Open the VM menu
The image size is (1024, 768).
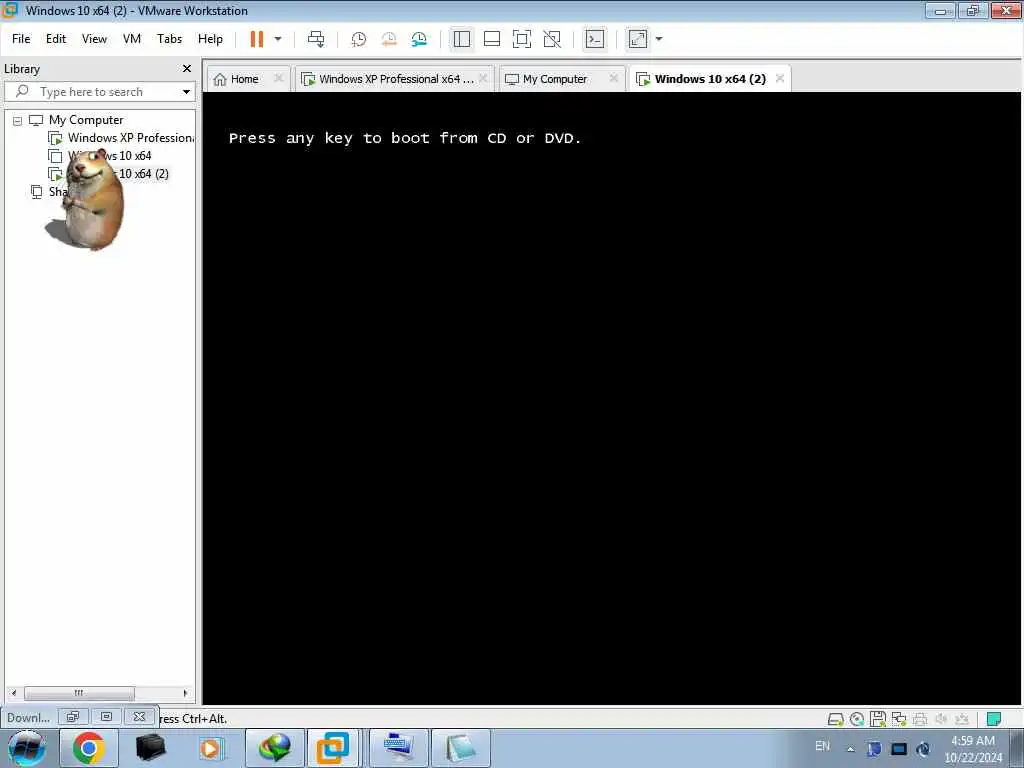click(132, 39)
